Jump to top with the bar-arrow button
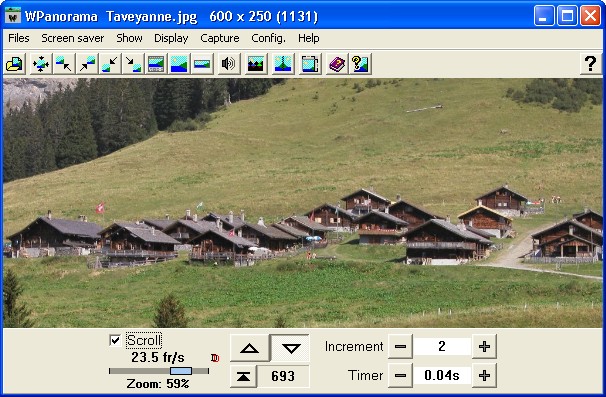 click(243, 376)
